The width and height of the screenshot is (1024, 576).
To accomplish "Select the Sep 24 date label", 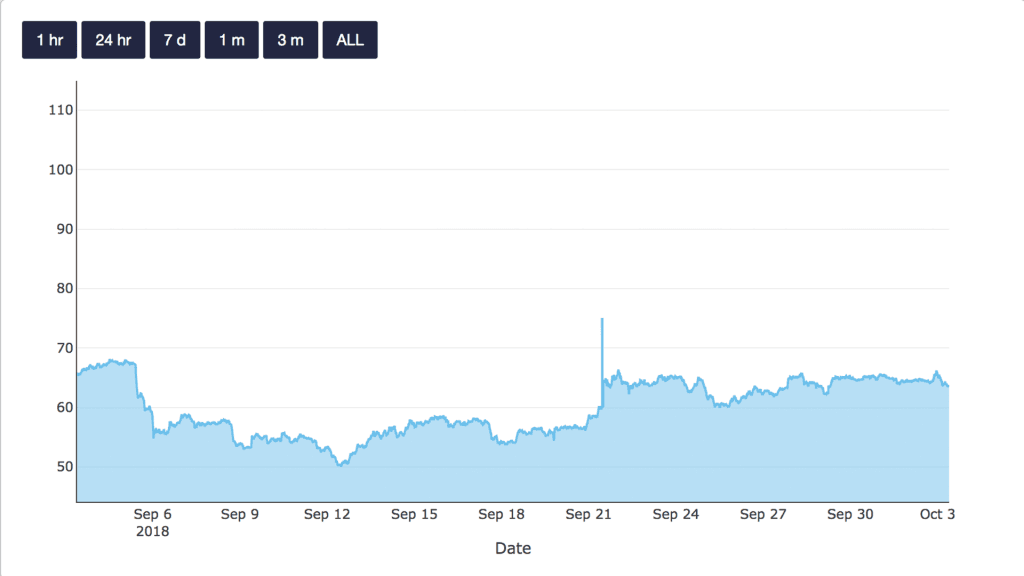I will click(x=676, y=515).
